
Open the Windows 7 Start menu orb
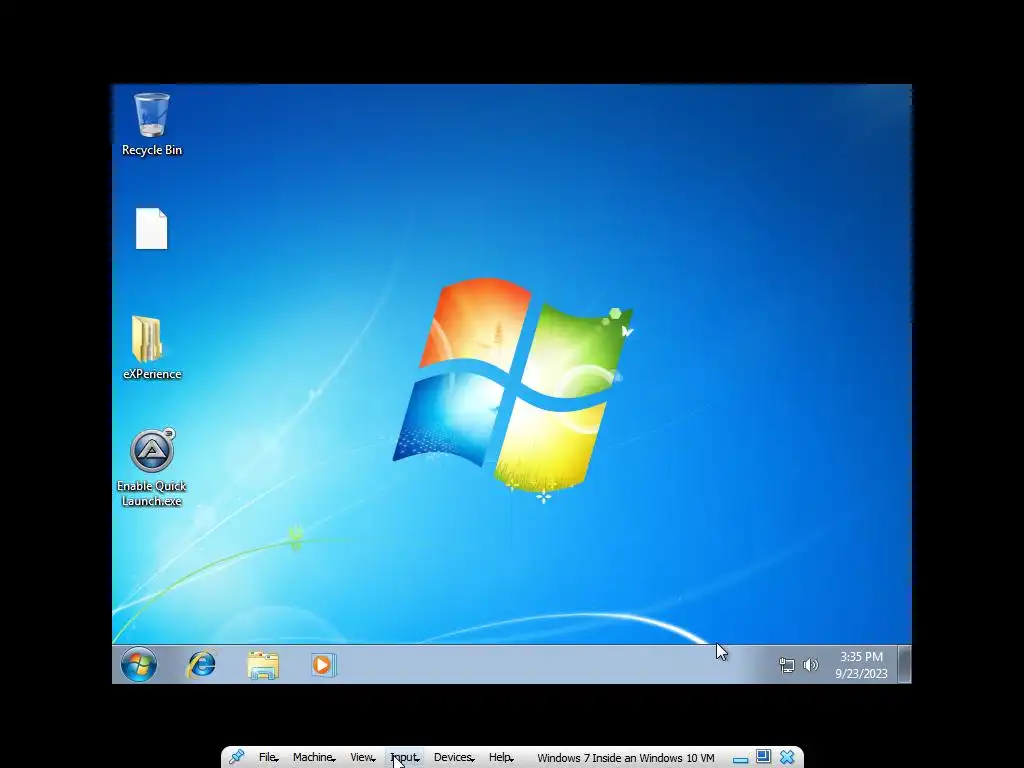138,664
